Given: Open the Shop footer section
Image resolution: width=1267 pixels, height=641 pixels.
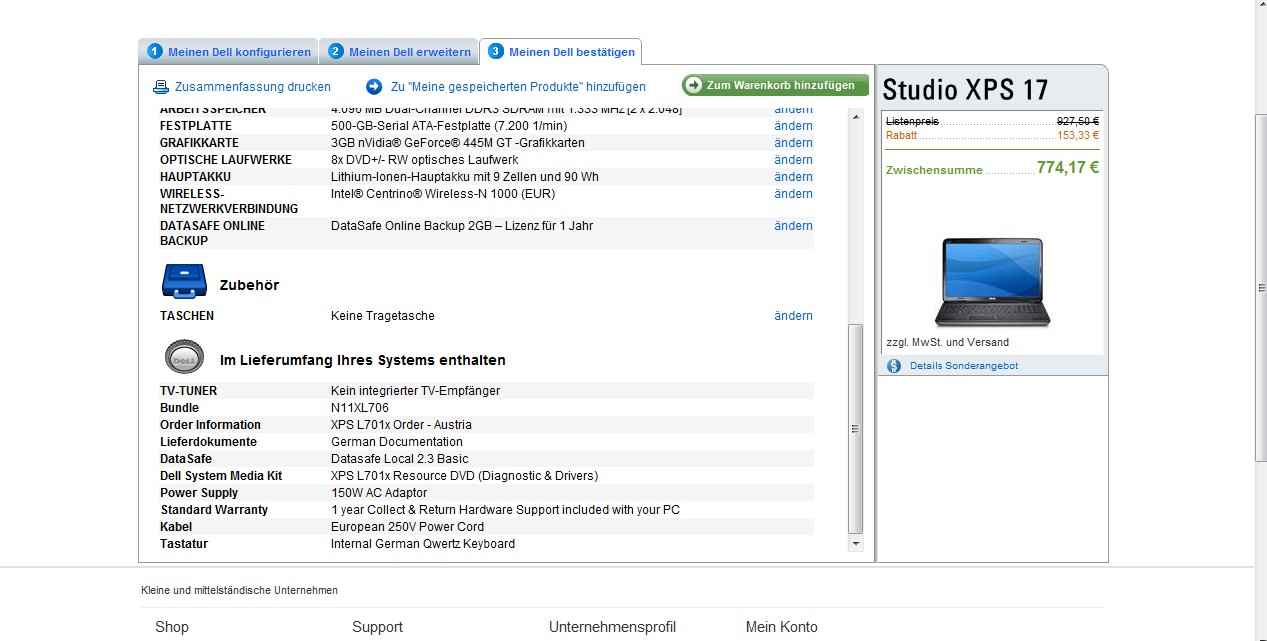Looking at the screenshot, I should click(172, 627).
